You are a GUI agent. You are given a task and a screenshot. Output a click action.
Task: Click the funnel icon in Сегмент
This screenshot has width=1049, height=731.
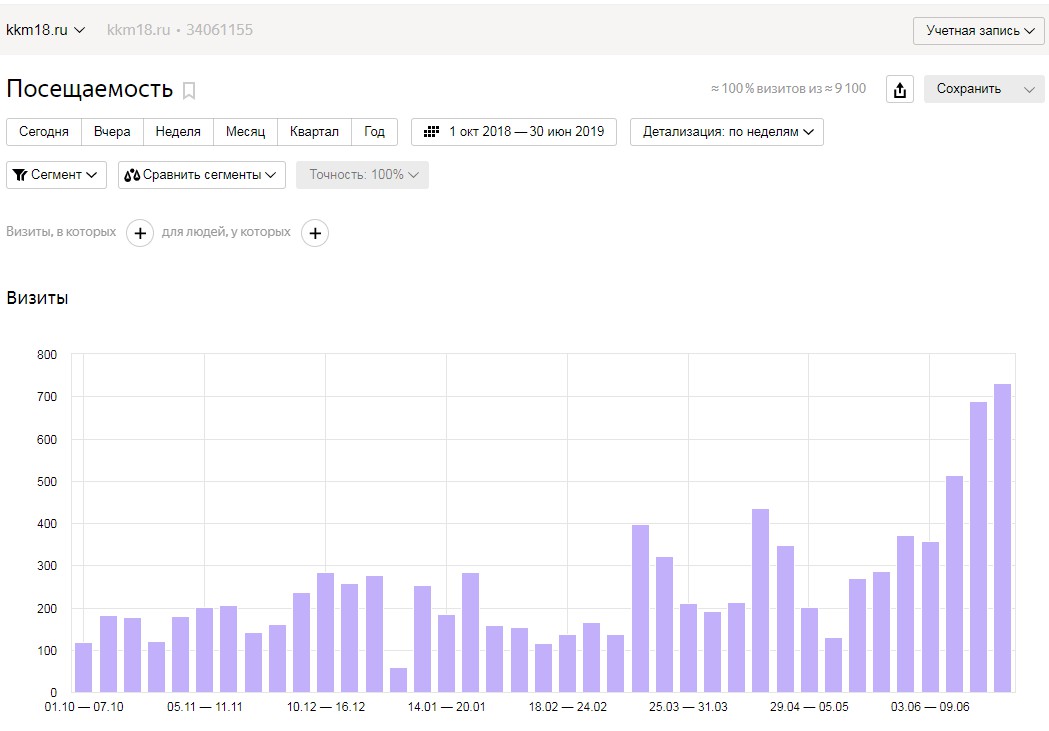[20, 175]
